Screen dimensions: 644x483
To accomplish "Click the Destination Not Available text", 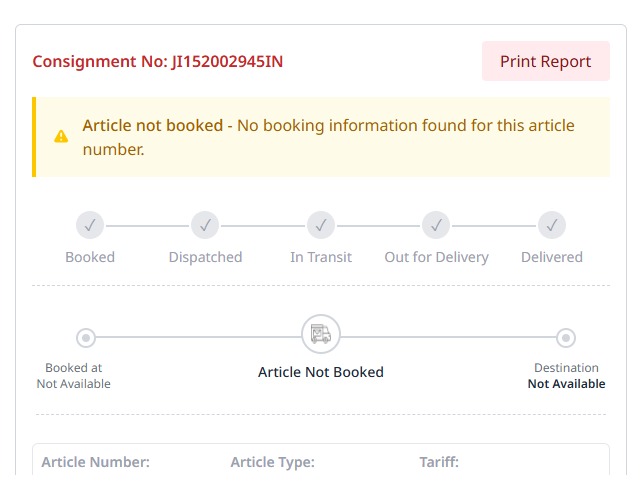I will 566,376.
